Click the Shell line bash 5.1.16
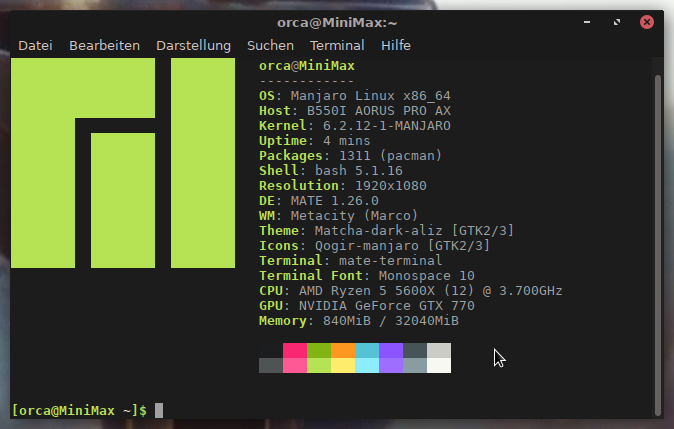Image resolution: width=674 pixels, height=429 pixels. [331, 171]
